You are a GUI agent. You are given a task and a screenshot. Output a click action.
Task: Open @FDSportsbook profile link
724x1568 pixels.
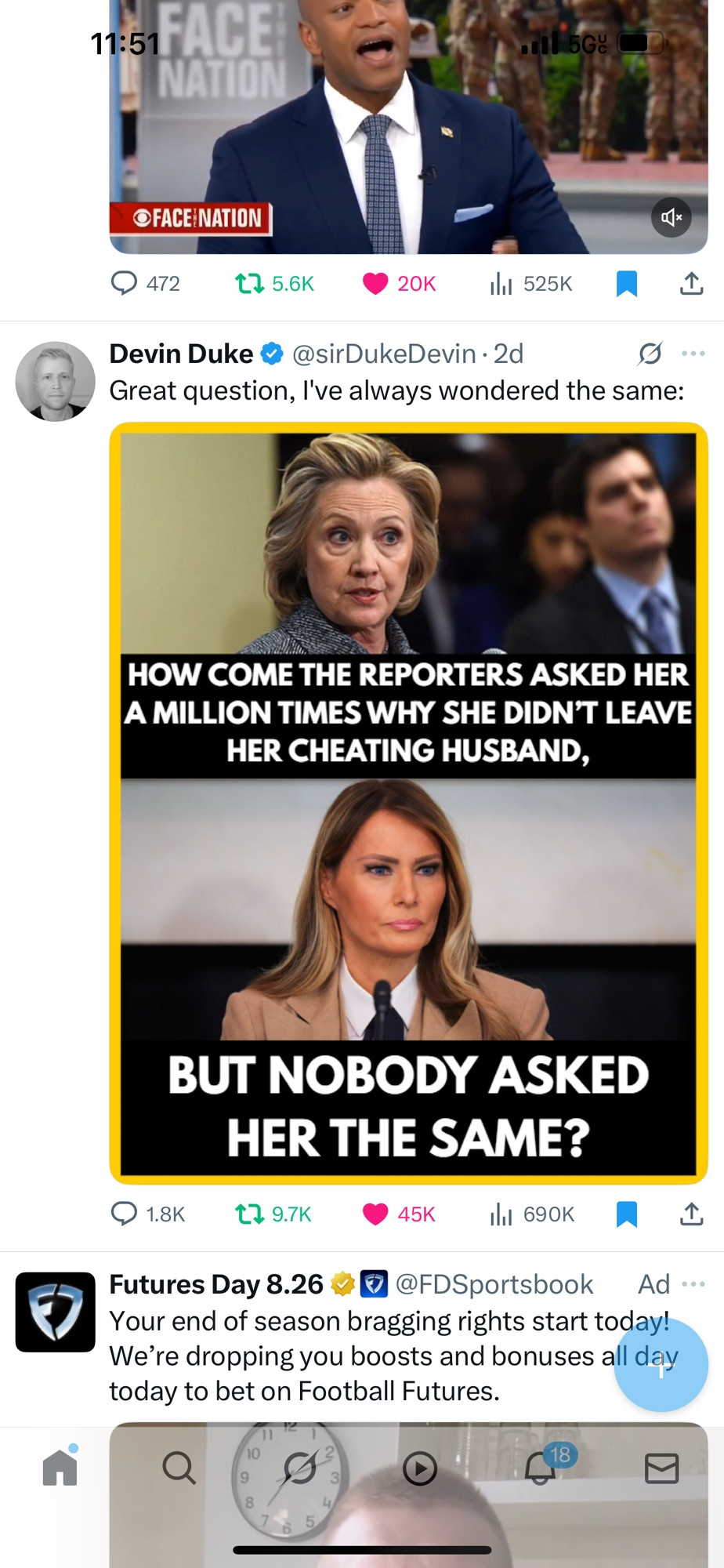494,1284
